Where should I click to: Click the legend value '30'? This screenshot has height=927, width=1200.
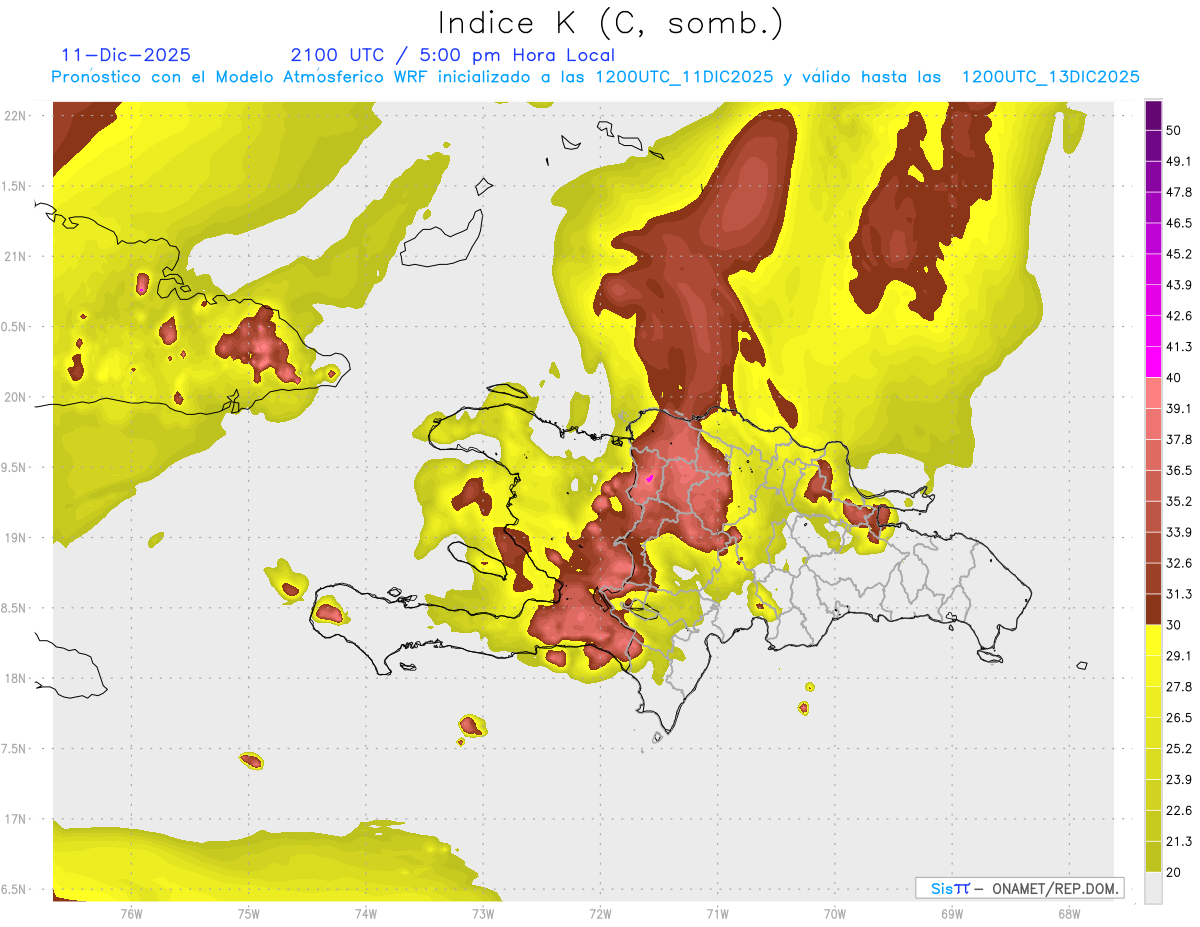[x=1175, y=625]
